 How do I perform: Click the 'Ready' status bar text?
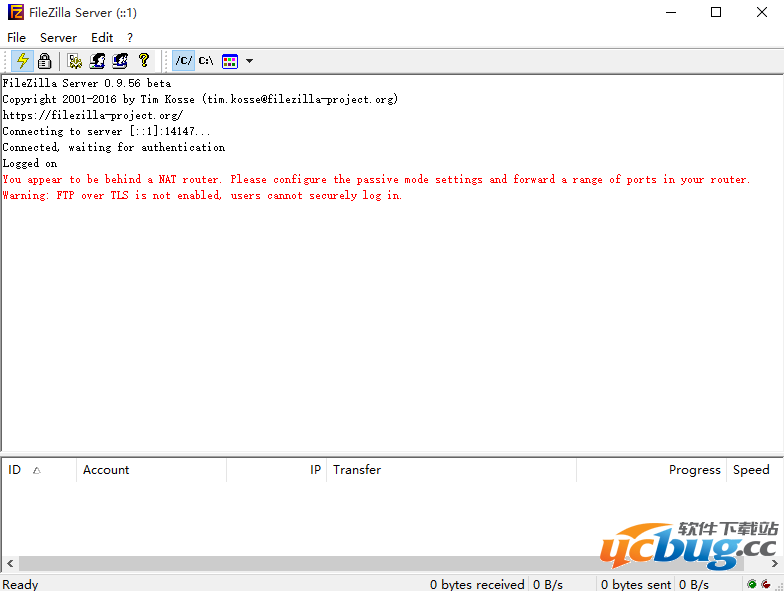(x=20, y=584)
